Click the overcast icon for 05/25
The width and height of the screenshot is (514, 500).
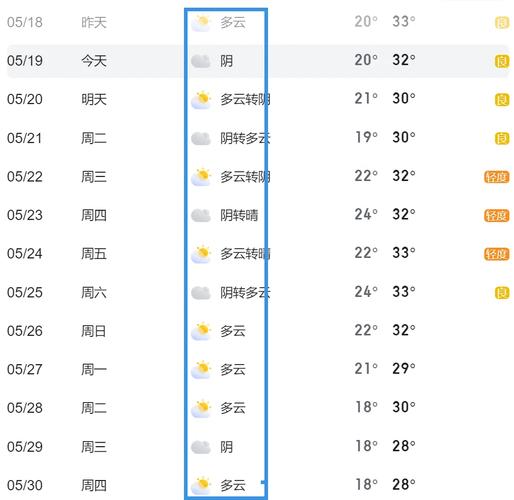tap(201, 293)
